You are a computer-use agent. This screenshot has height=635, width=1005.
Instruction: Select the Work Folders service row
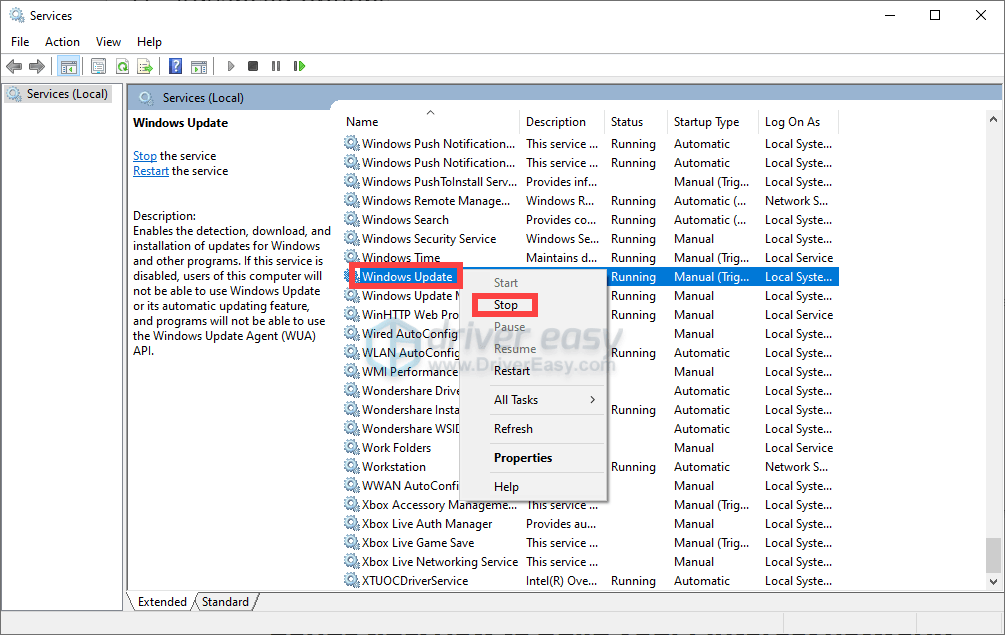click(590, 447)
